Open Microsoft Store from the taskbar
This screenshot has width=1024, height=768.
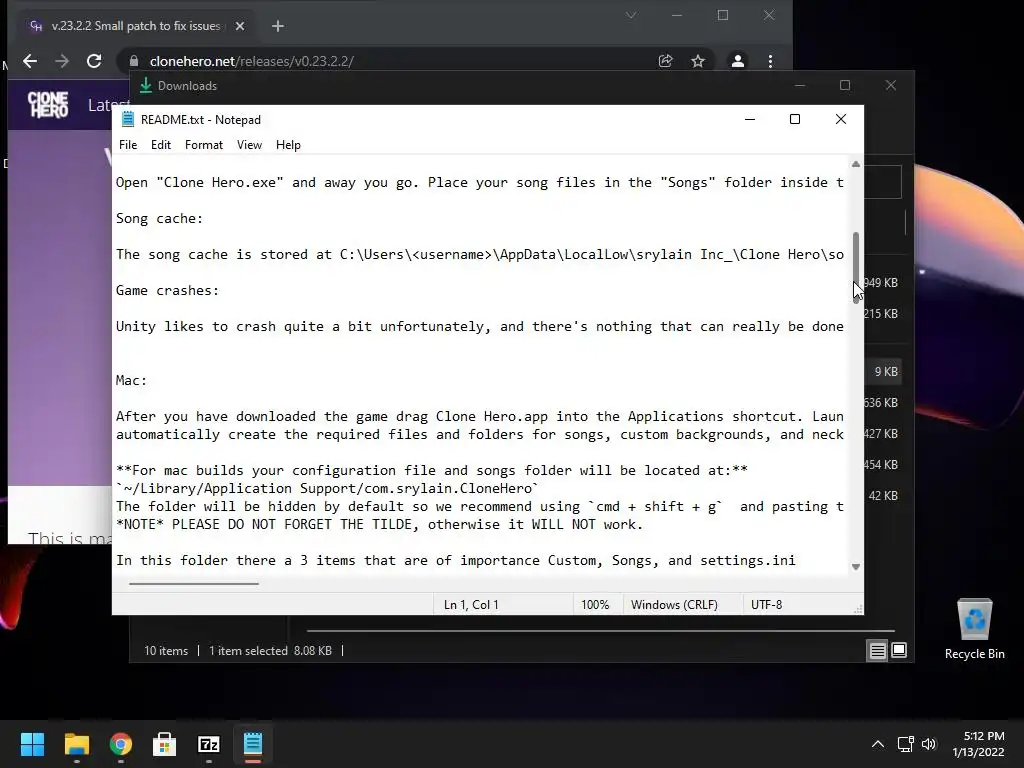pyautogui.click(x=165, y=744)
